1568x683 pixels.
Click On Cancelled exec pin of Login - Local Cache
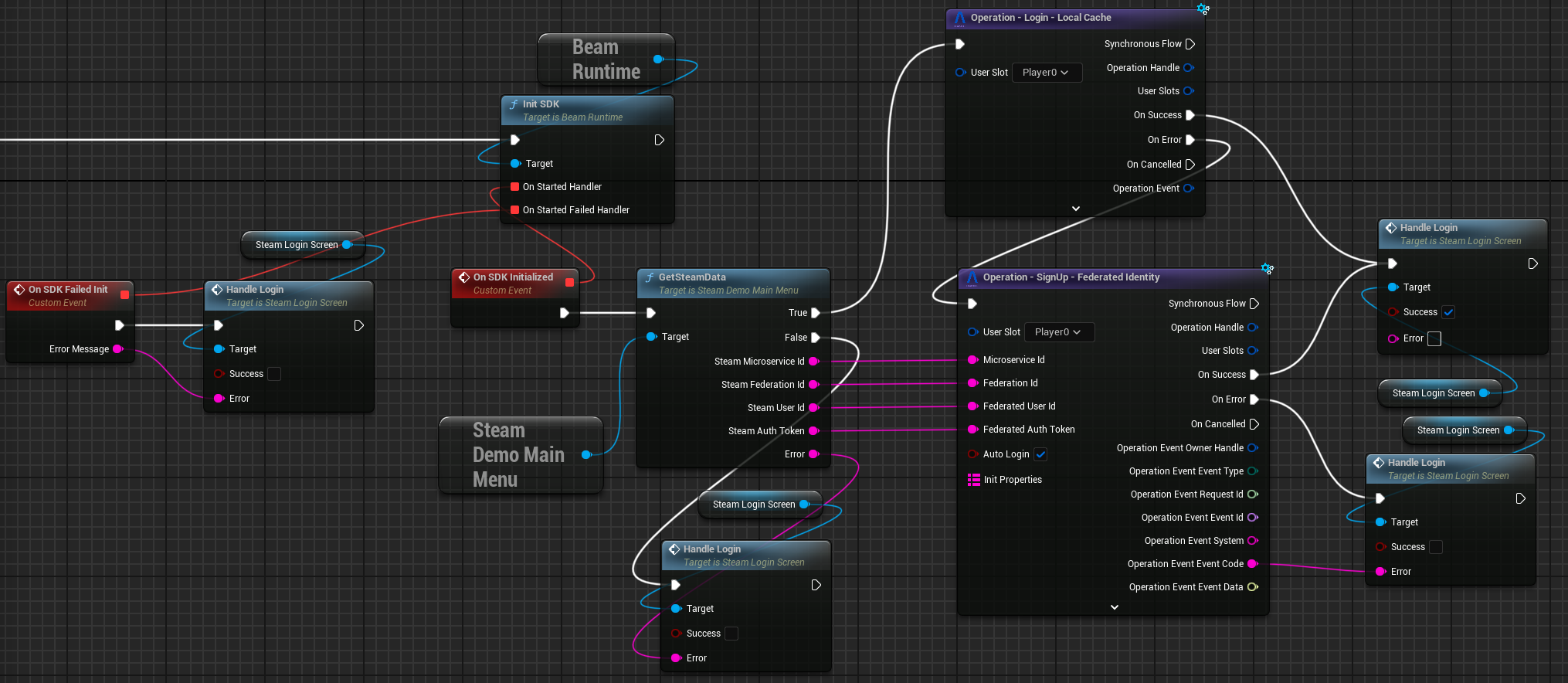tap(1190, 165)
